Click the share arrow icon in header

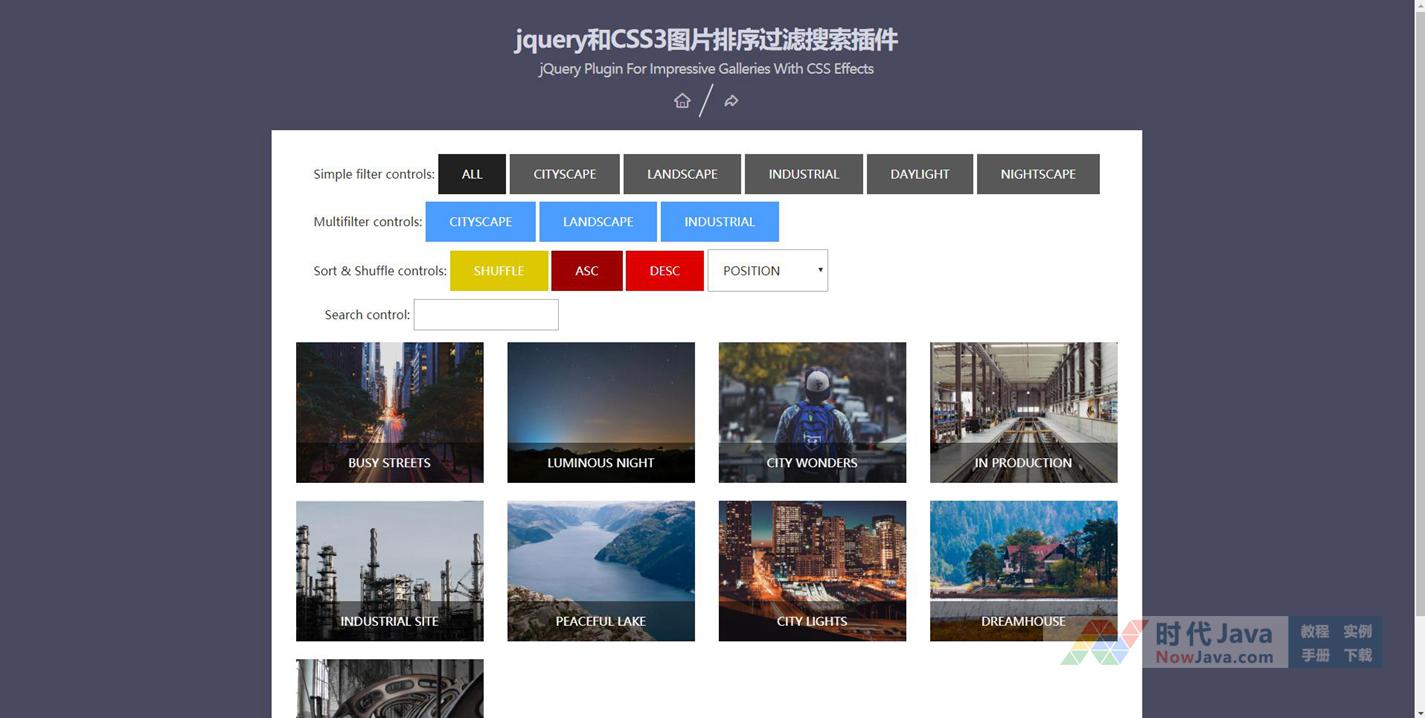[x=731, y=101]
